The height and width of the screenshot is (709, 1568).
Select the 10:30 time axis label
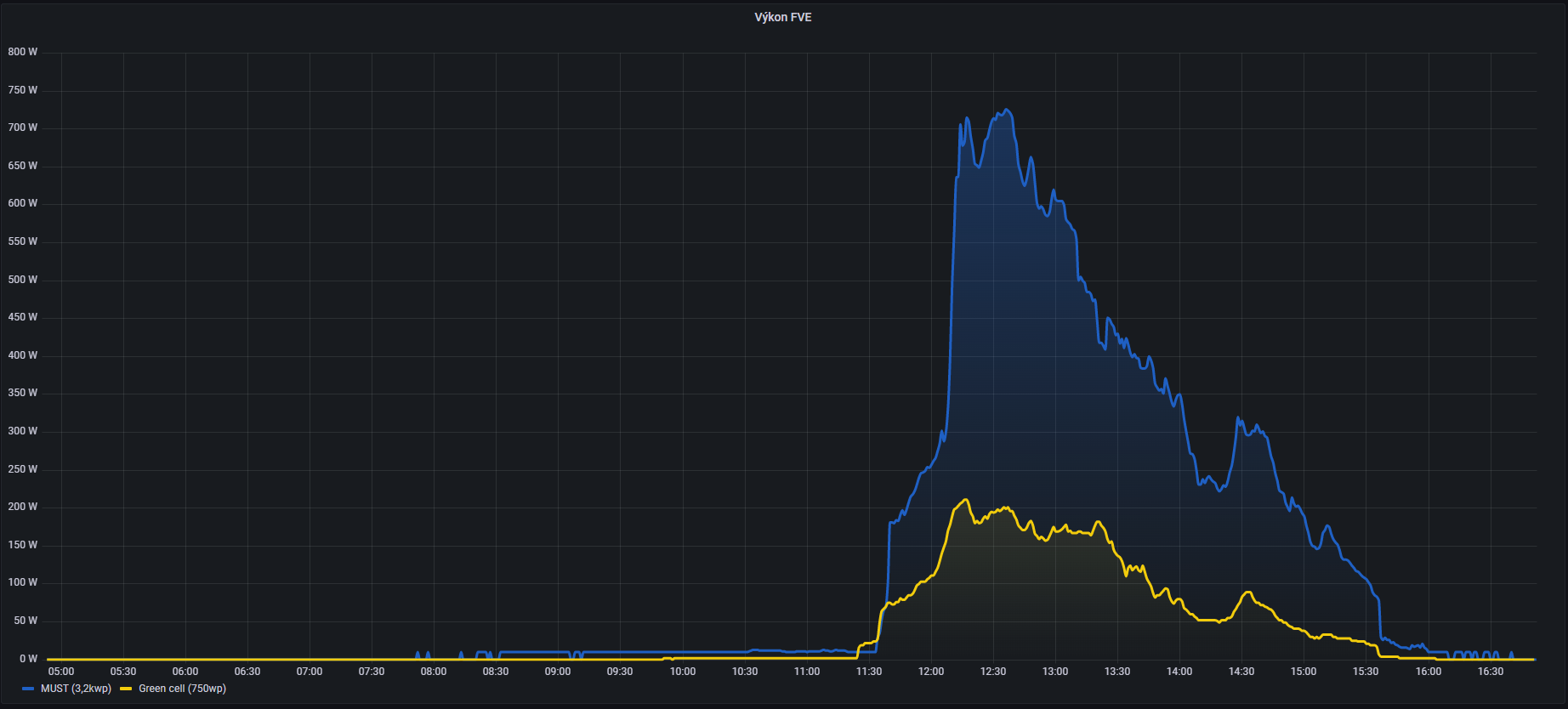[745, 672]
